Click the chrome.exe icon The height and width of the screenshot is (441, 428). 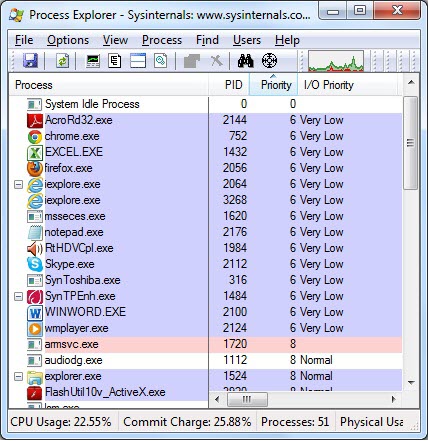click(x=35, y=137)
